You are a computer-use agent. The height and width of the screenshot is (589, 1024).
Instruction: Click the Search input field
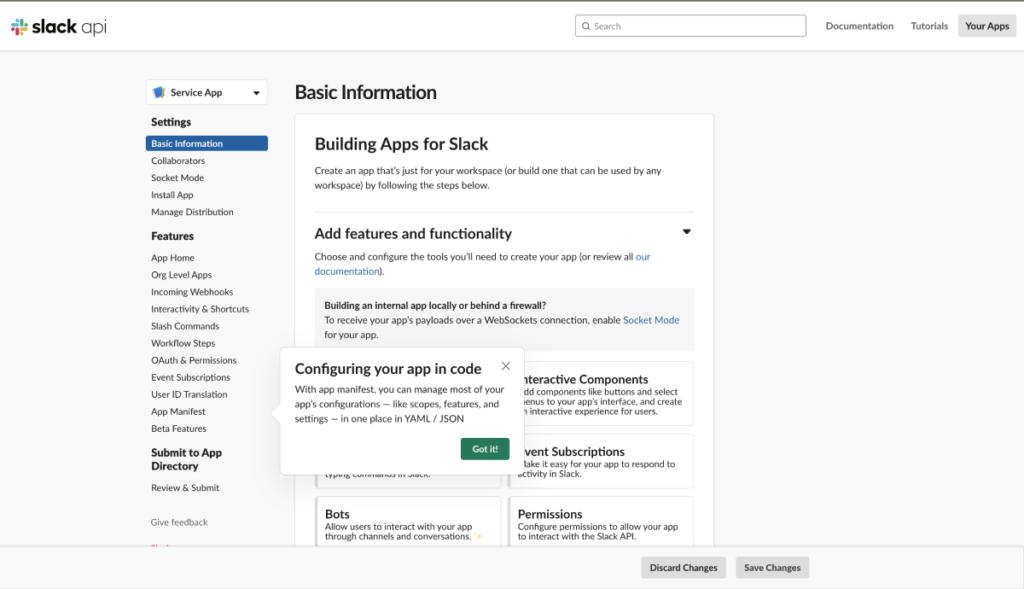coord(690,26)
